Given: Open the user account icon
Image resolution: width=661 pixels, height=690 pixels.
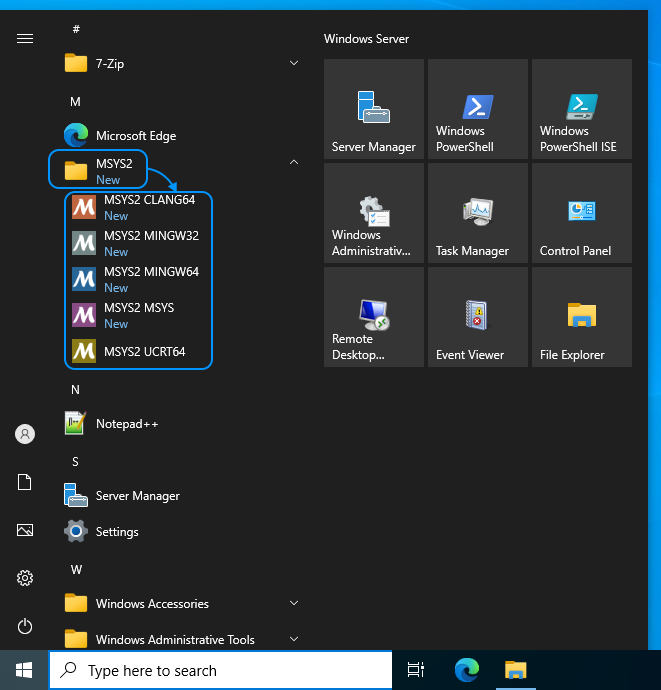Looking at the screenshot, I should click(25, 434).
